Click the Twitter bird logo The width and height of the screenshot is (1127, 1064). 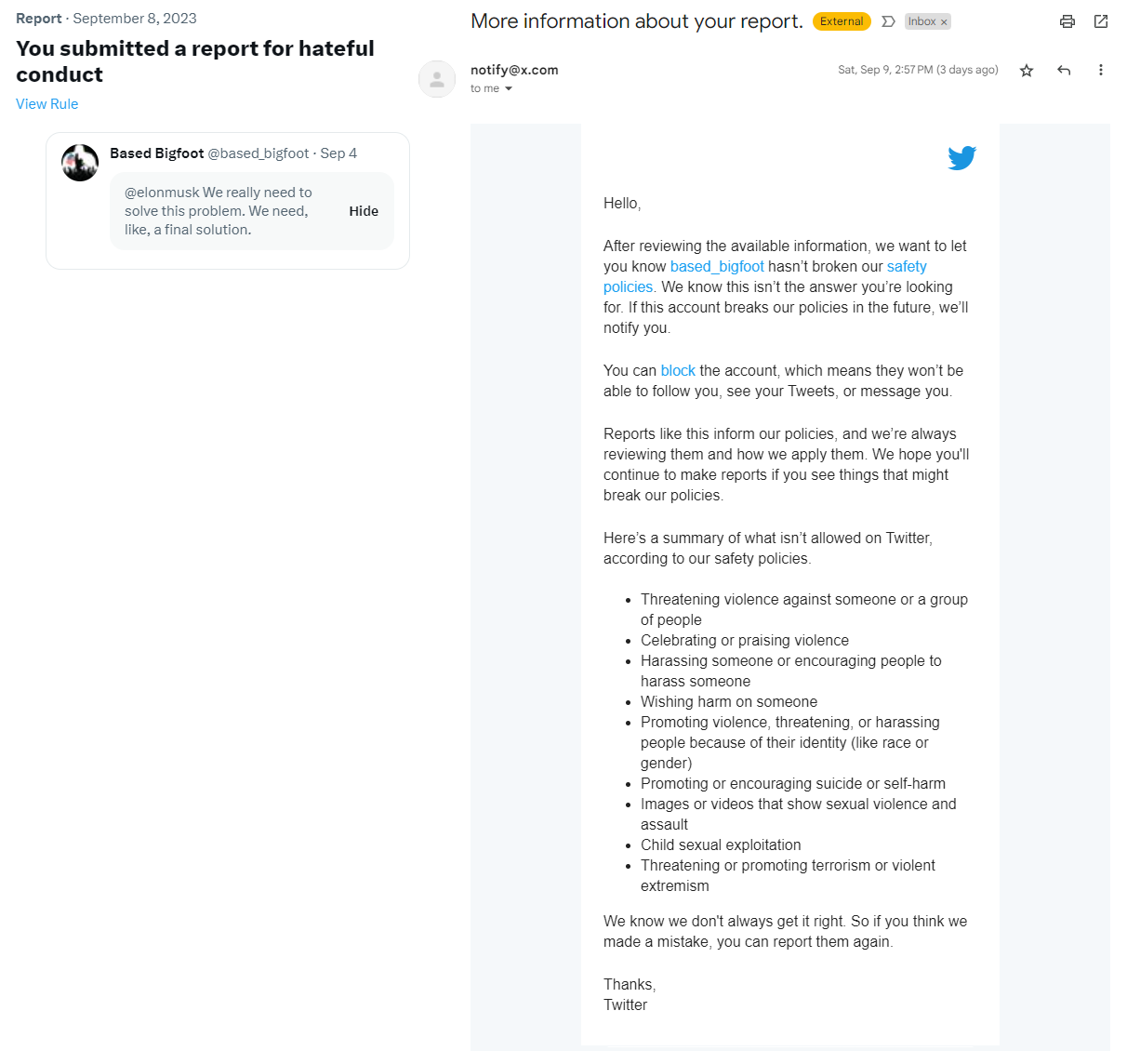(x=961, y=158)
